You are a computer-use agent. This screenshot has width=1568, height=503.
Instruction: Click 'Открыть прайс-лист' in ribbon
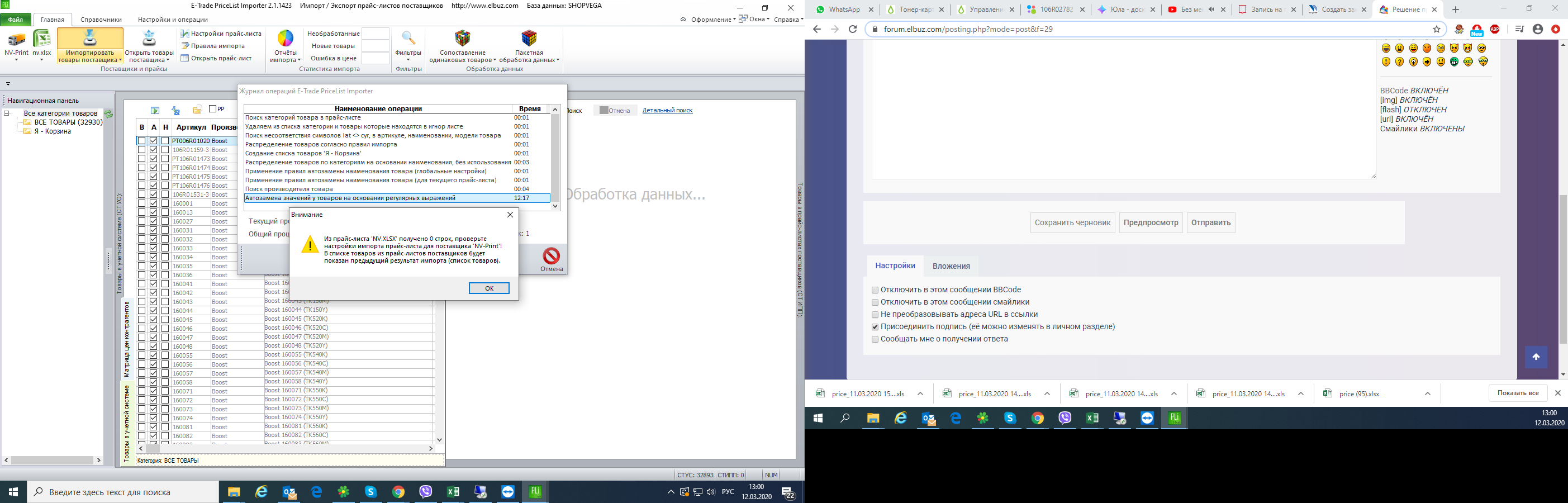216,58
